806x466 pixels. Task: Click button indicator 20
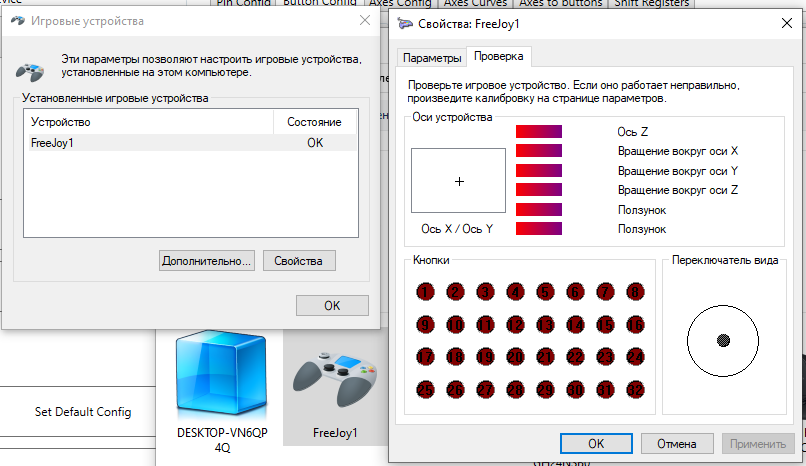click(515, 357)
